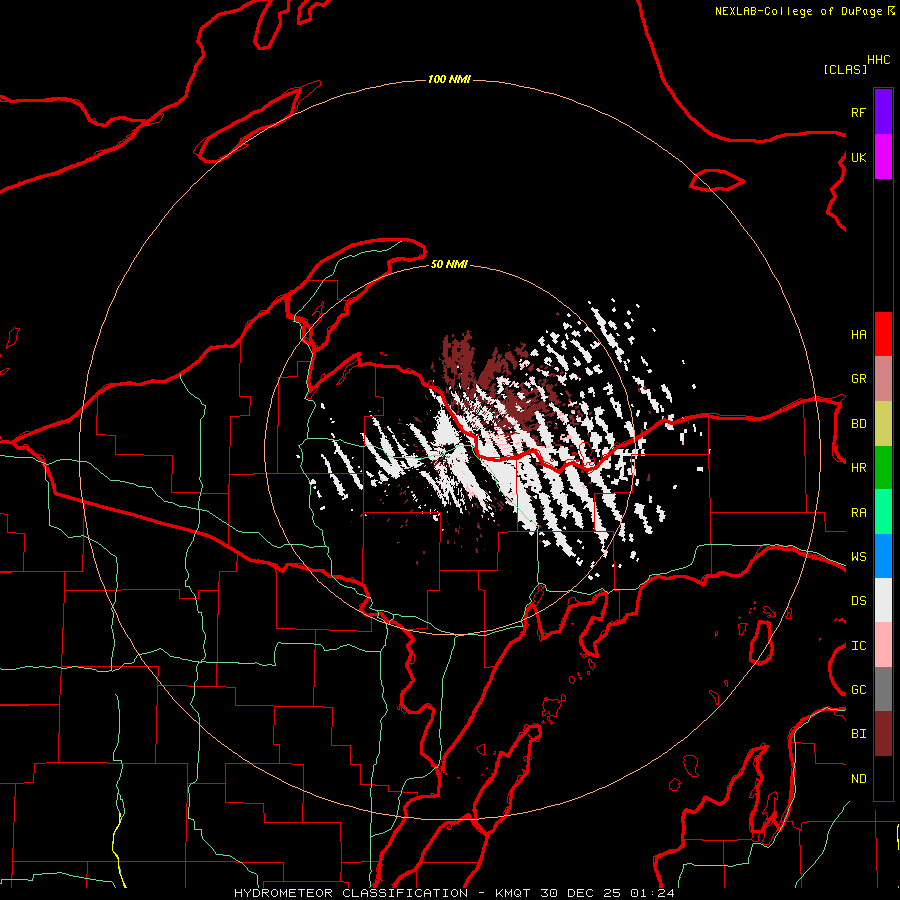Click the HA legend label
Viewport: 900px width, 900px height.
click(858, 334)
